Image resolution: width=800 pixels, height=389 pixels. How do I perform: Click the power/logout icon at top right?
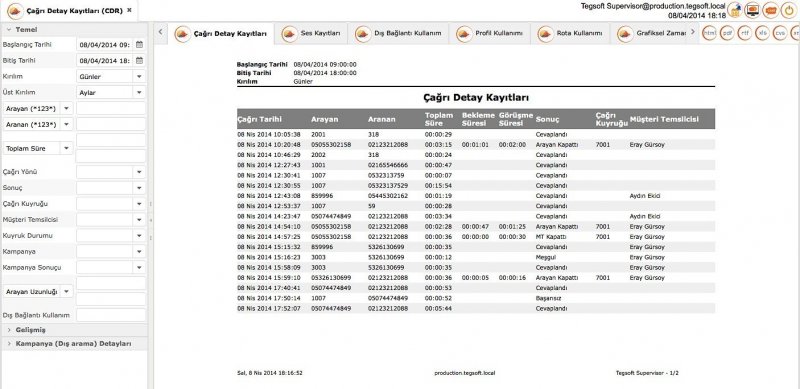click(x=789, y=10)
